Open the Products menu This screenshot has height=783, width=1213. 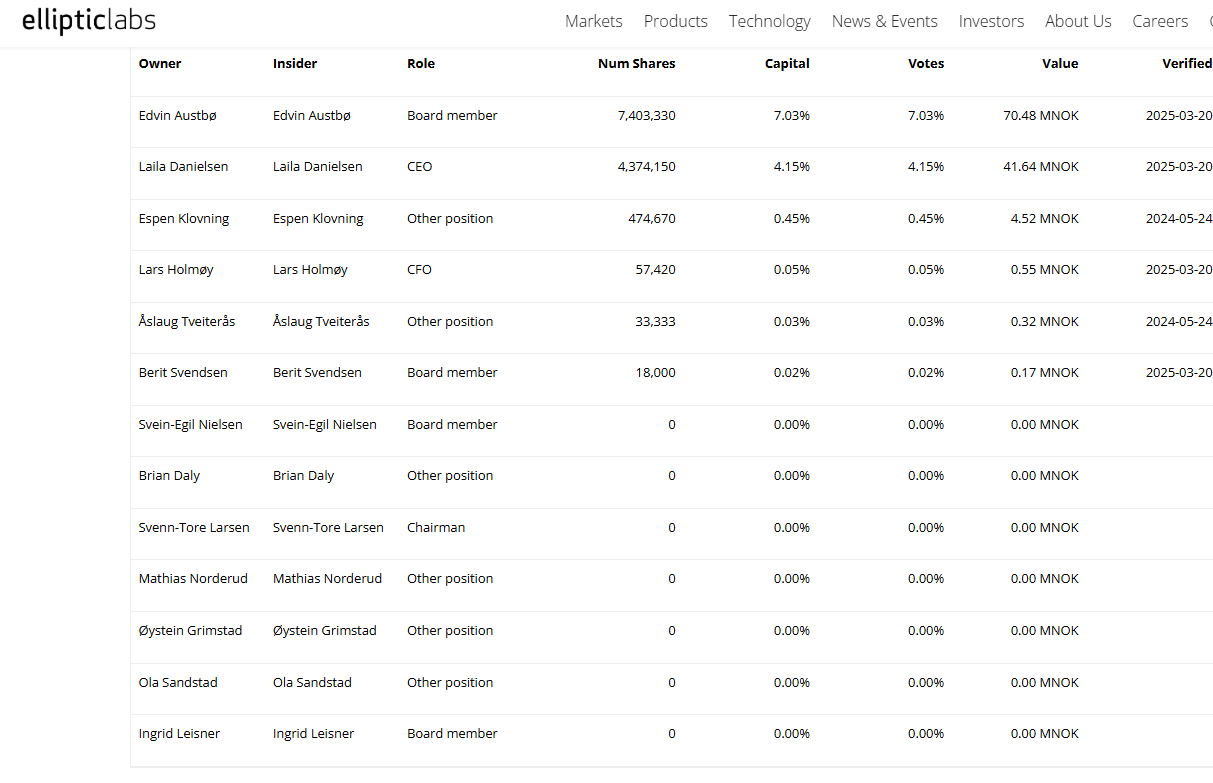point(675,21)
